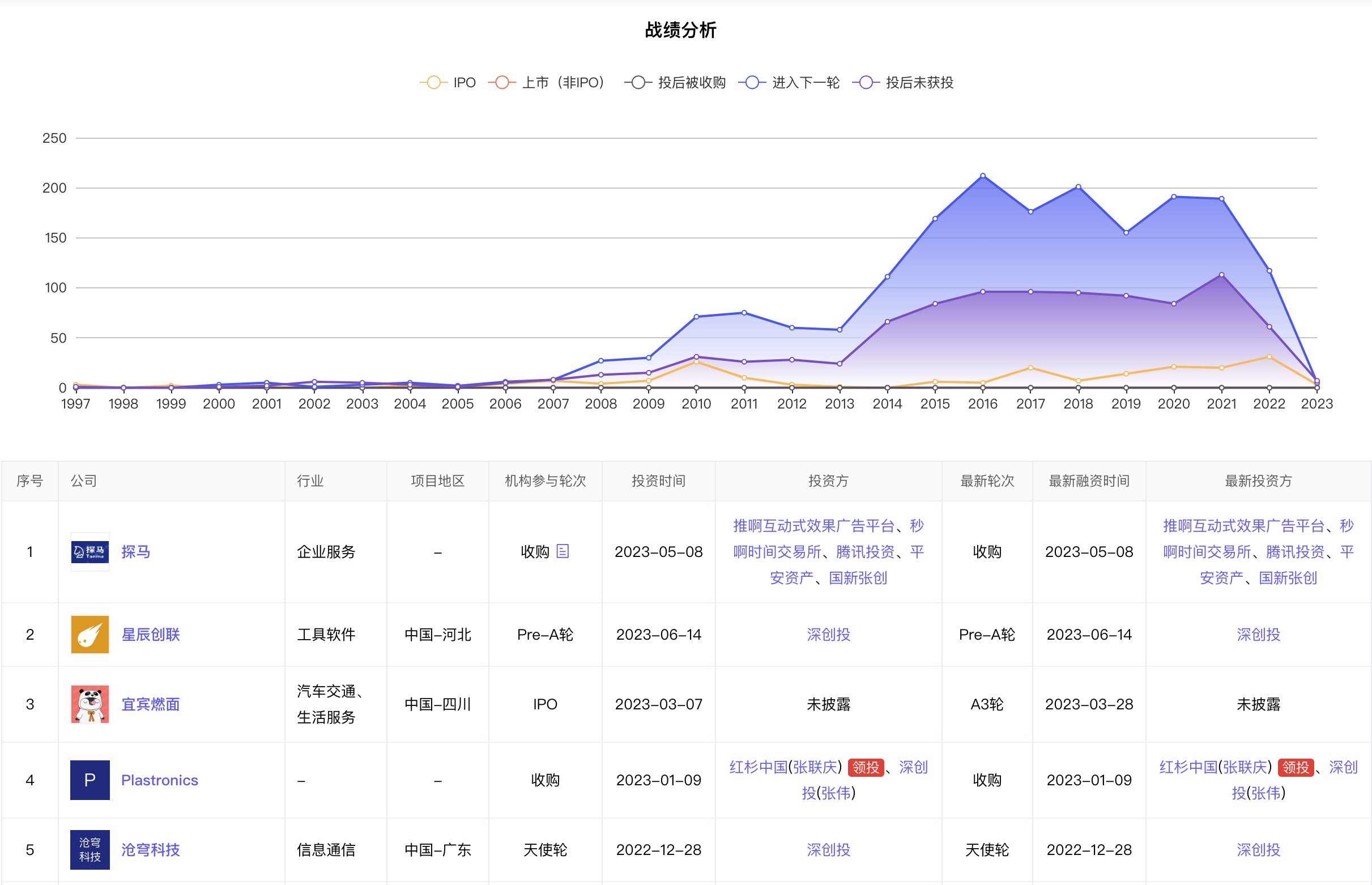Open the document icon beside 收购
The height and width of the screenshot is (885, 1372).
tap(563, 551)
